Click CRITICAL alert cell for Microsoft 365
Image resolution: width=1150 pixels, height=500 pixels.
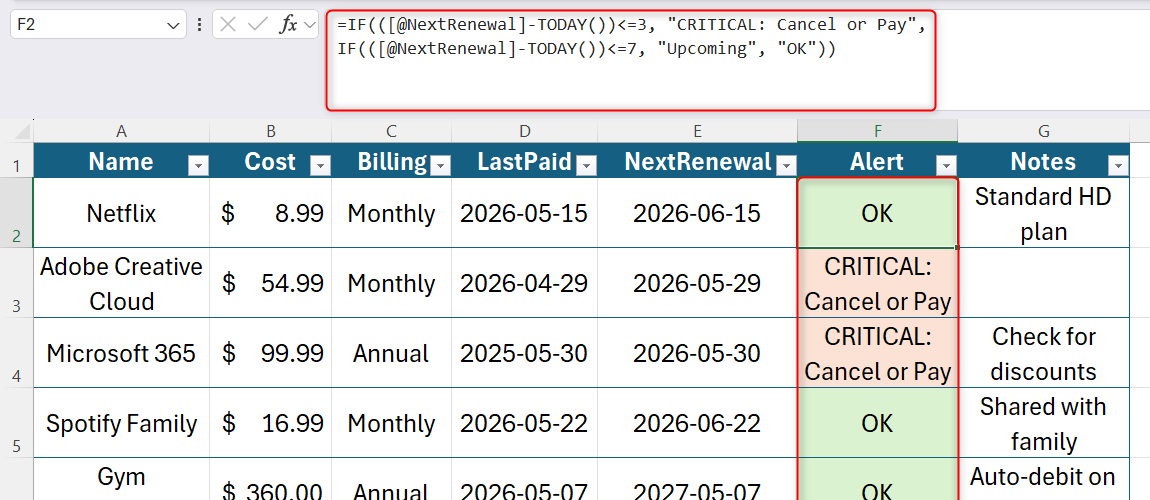point(878,353)
